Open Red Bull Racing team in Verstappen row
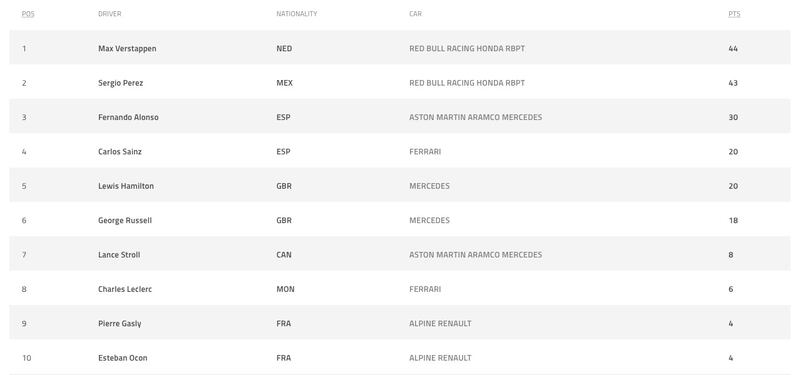The image size is (800, 375). pyautogui.click(x=467, y=48)
